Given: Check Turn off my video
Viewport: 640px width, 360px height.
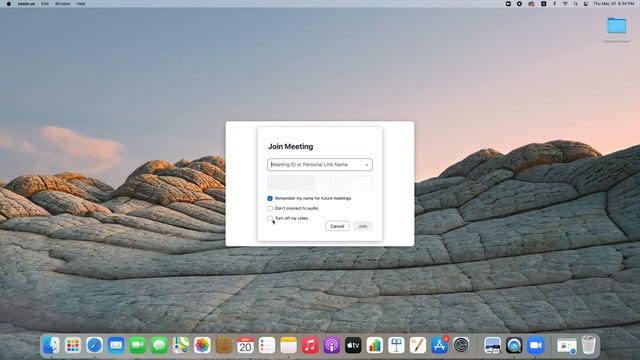Looking at the screenshot, I should tap(270, 218).
